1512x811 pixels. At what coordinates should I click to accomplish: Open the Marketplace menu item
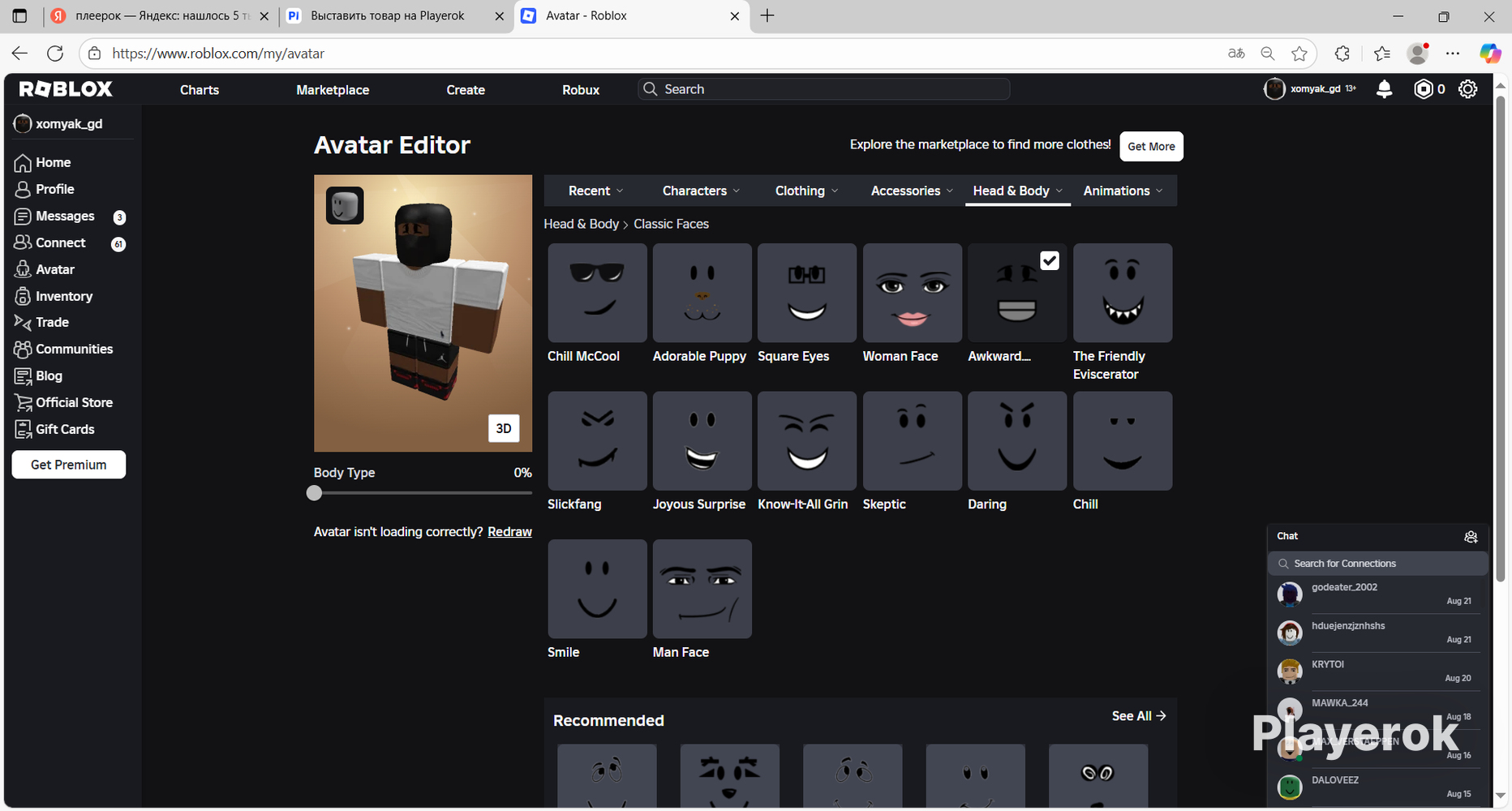point(333,90)
